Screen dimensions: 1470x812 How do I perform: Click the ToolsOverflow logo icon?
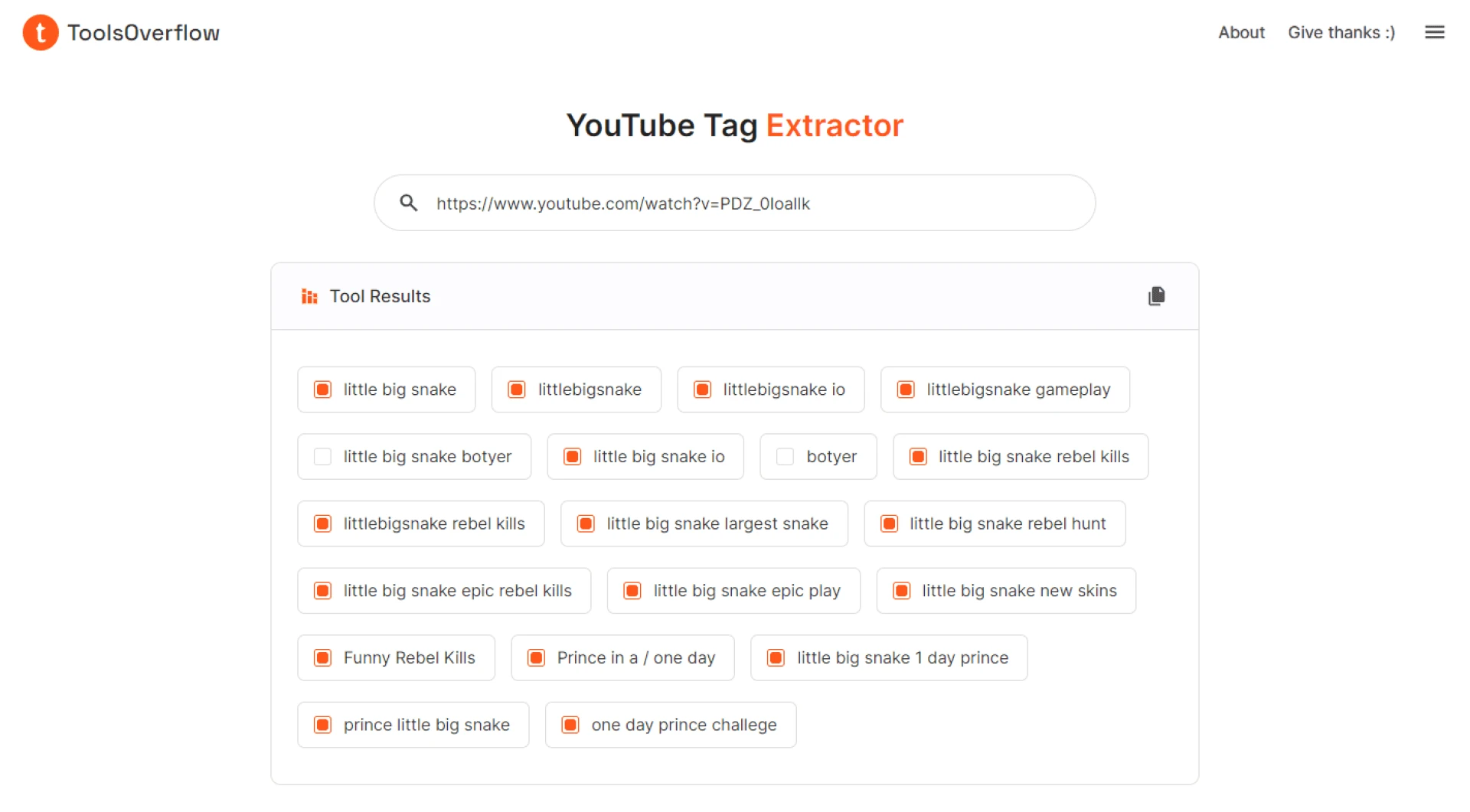(41, 33)
